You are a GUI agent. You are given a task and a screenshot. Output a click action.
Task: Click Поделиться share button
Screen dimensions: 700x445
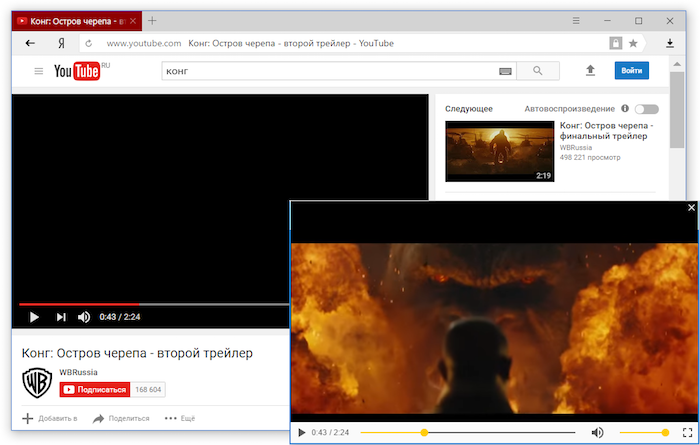(x=121, y=418)
